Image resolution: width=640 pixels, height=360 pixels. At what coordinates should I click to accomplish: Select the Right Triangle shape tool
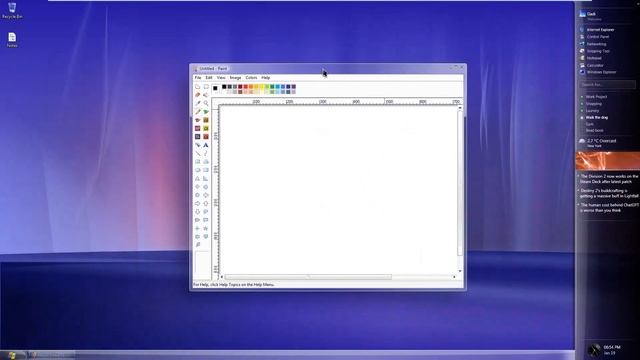[206, 178]
